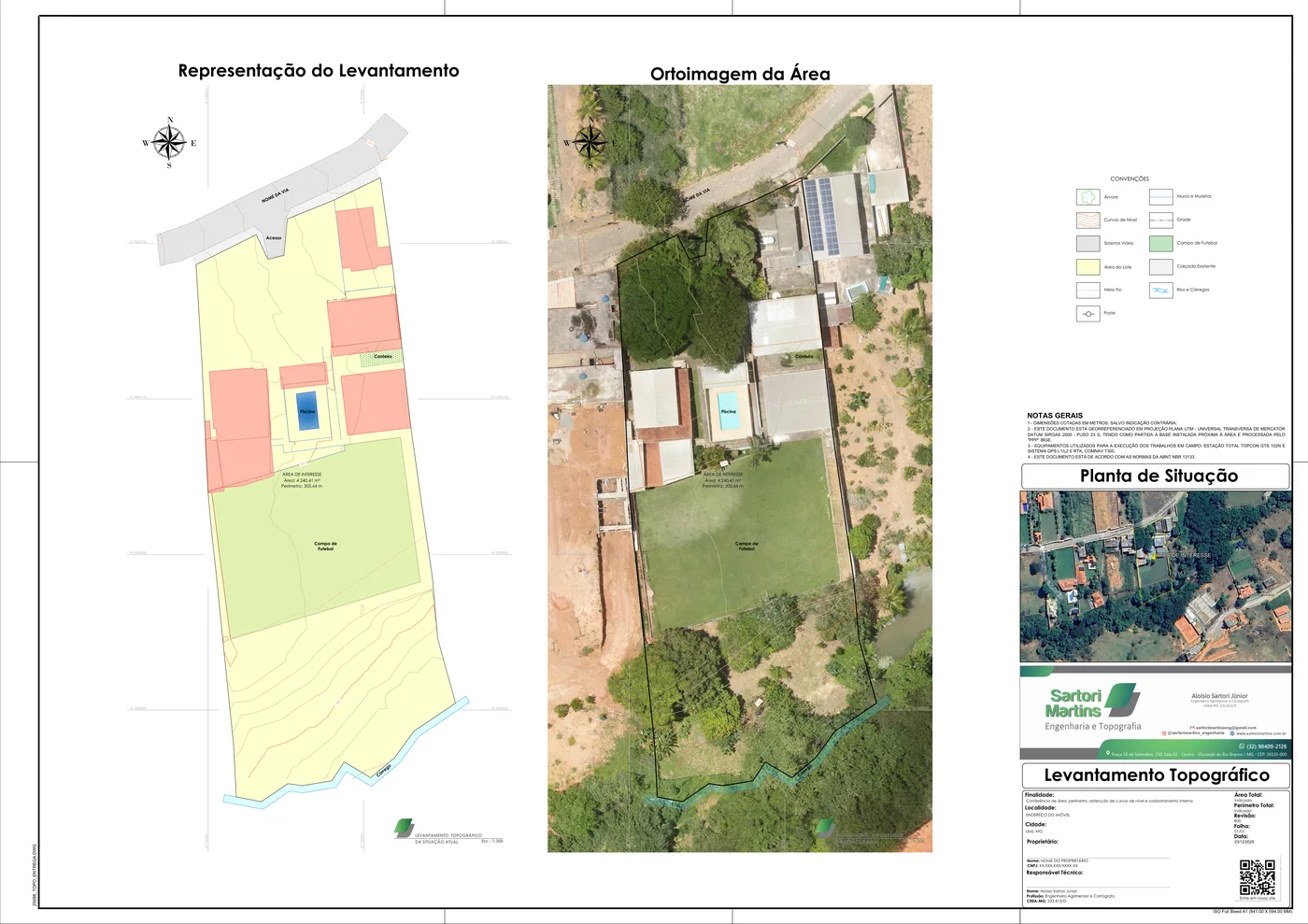Click the swimming pool in the orthoimage
Viewport: 1308px width, 924px height.
pos(728,411)
